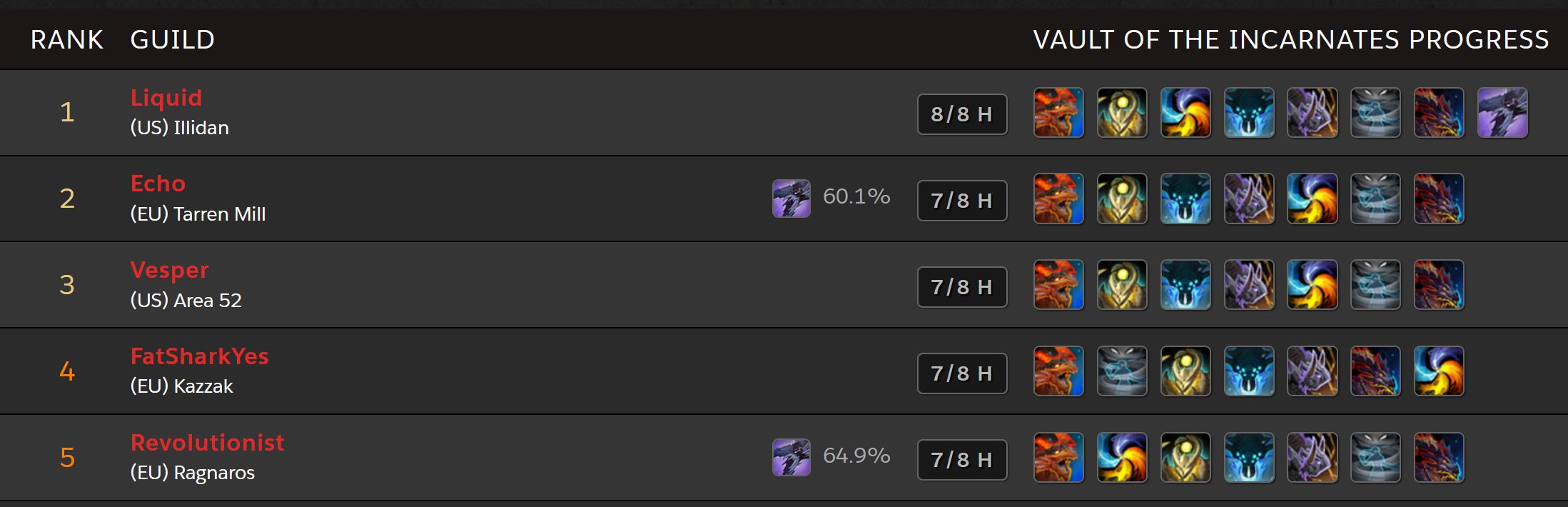The image size is (1568, 507).
Task: Click the last swirling fire-ice icon in FatSharkYes row
Action: pos(1439,371)
